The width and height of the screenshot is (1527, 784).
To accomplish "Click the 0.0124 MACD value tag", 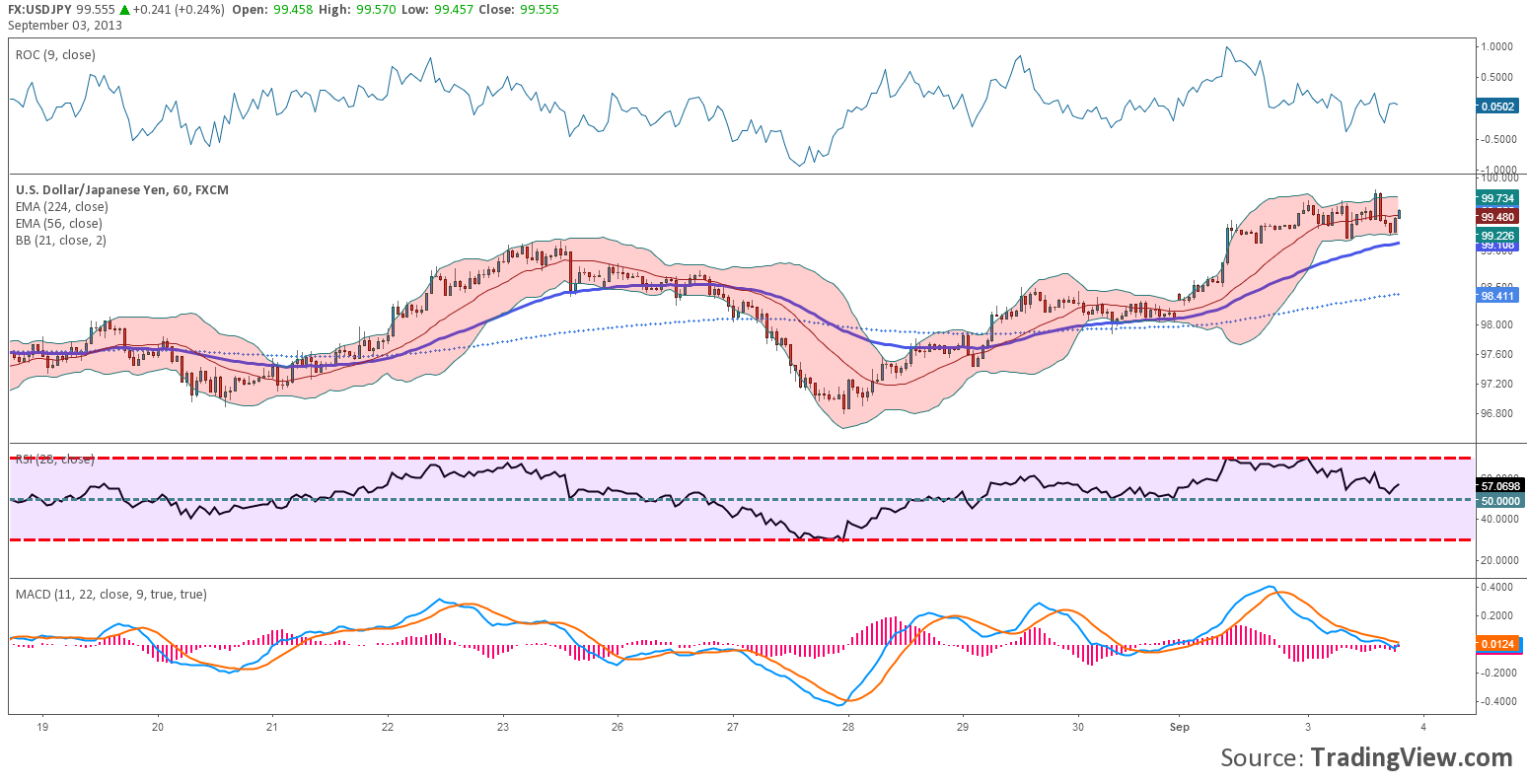I will (1499, 644).
